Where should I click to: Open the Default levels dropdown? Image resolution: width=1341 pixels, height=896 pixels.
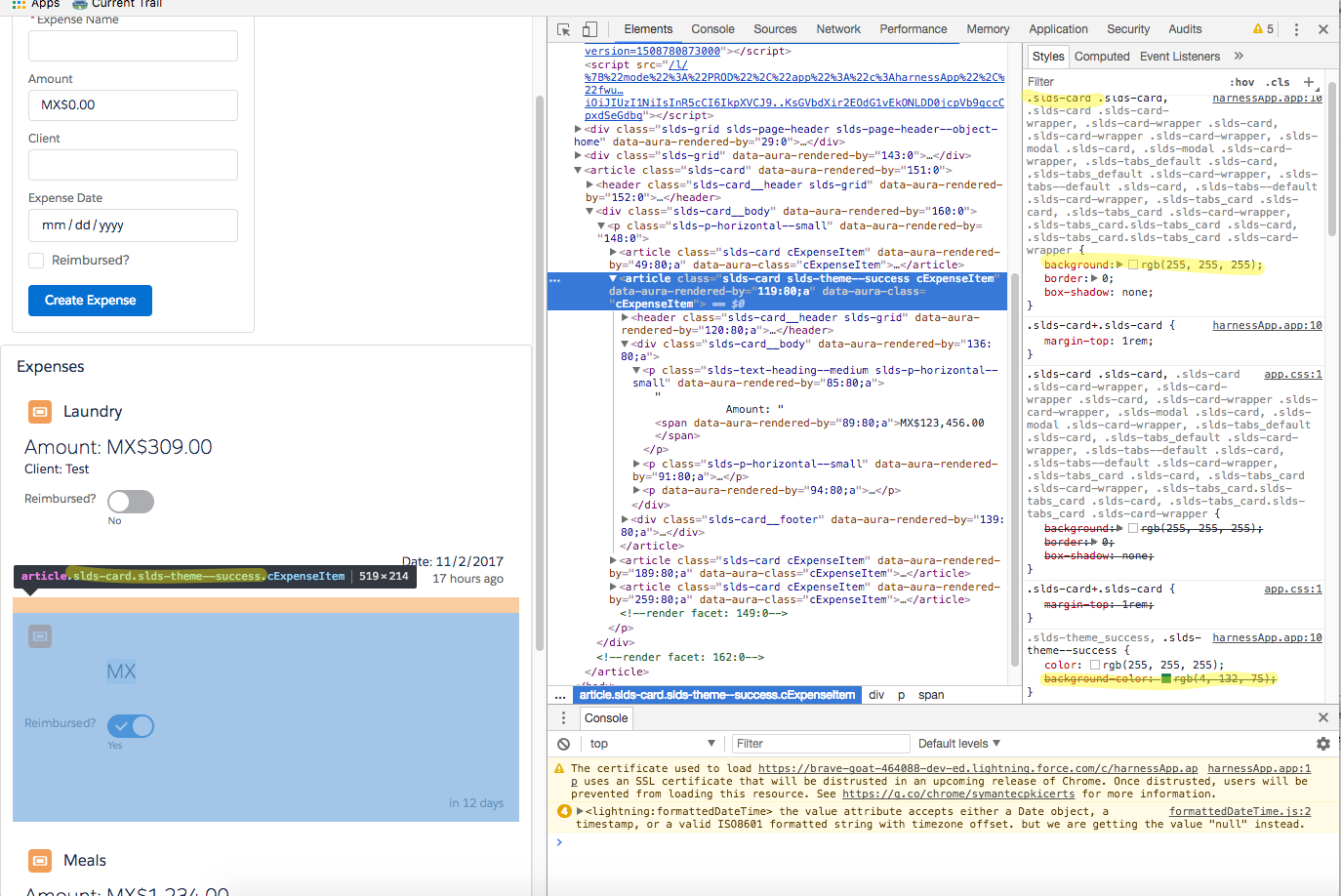pos(958,744)
